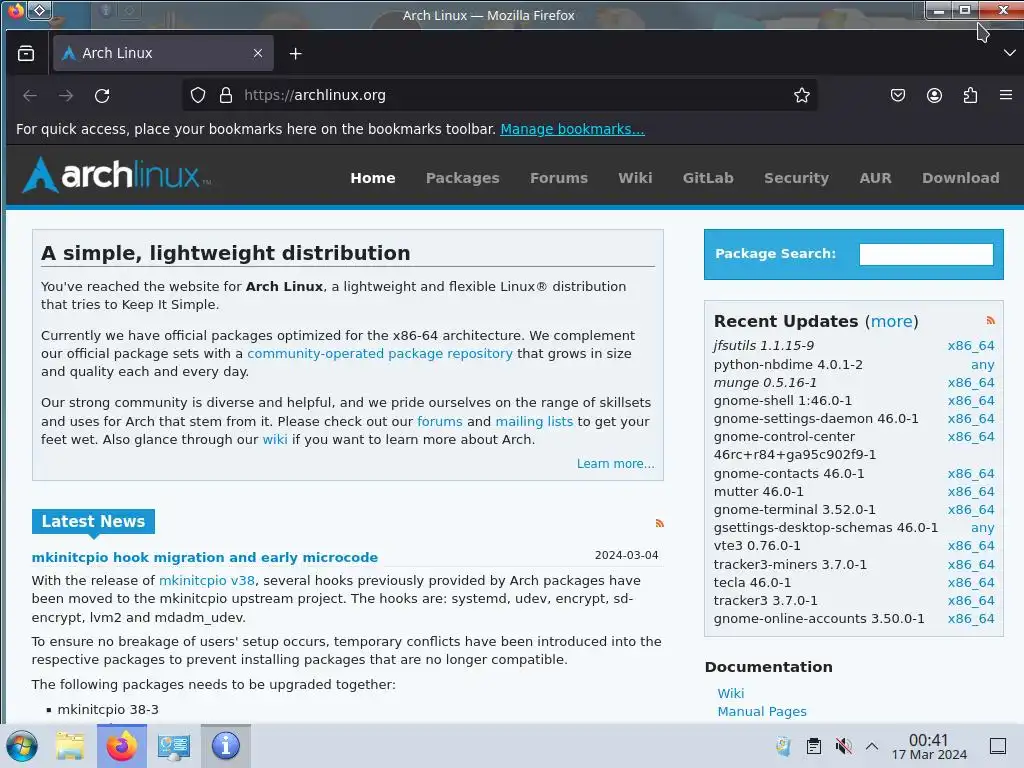This screenshot has height=768, width=1024.
Task: Open AUR navigation item
Action: (875, 178)
